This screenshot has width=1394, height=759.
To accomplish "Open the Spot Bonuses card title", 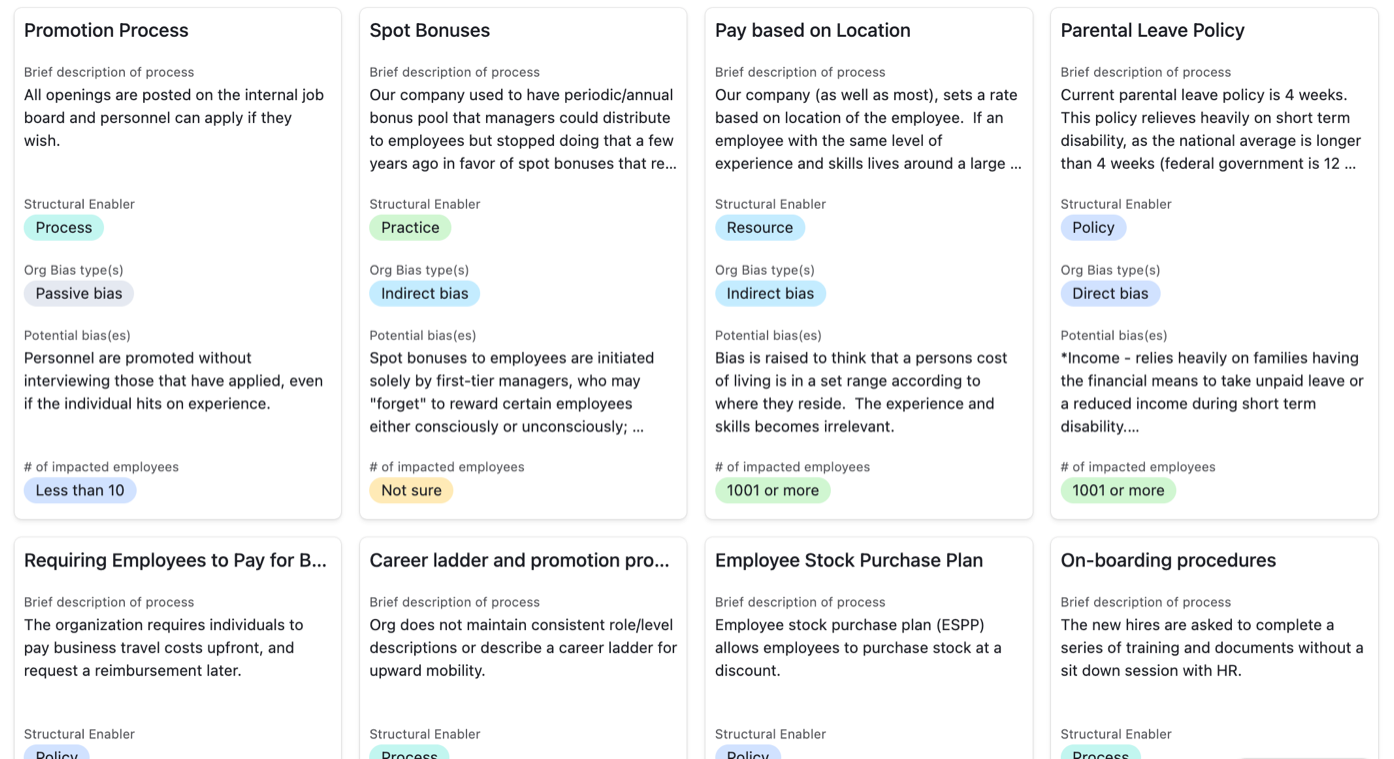I will tap(429, 30).
